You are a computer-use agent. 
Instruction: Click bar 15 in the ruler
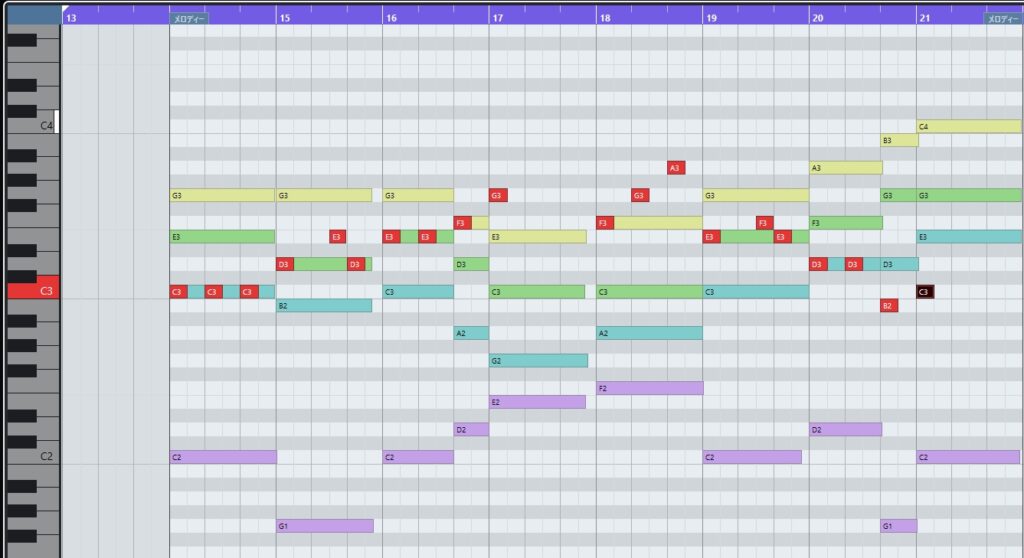pyautogui.click(x=285, y=18)
